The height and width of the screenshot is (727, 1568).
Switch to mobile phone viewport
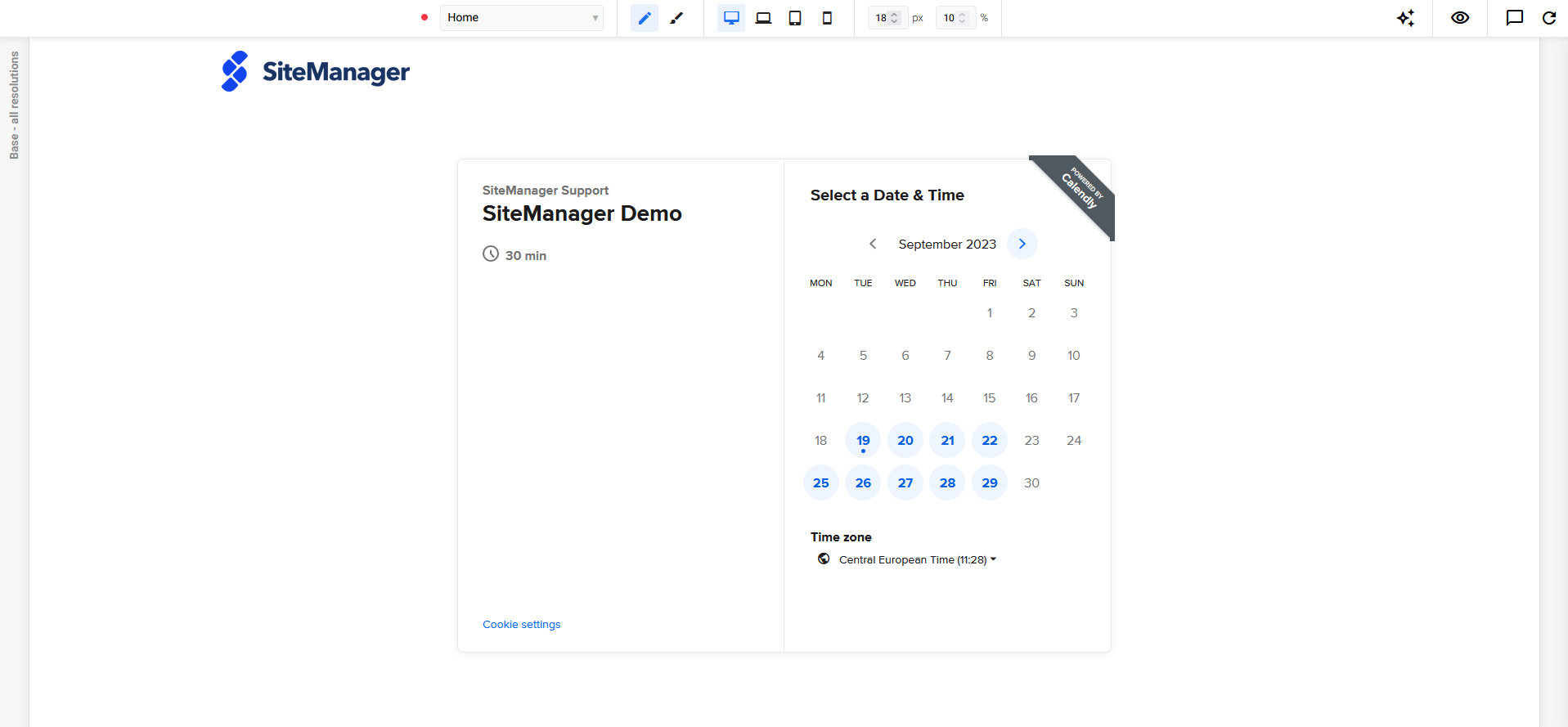(827, 18)
